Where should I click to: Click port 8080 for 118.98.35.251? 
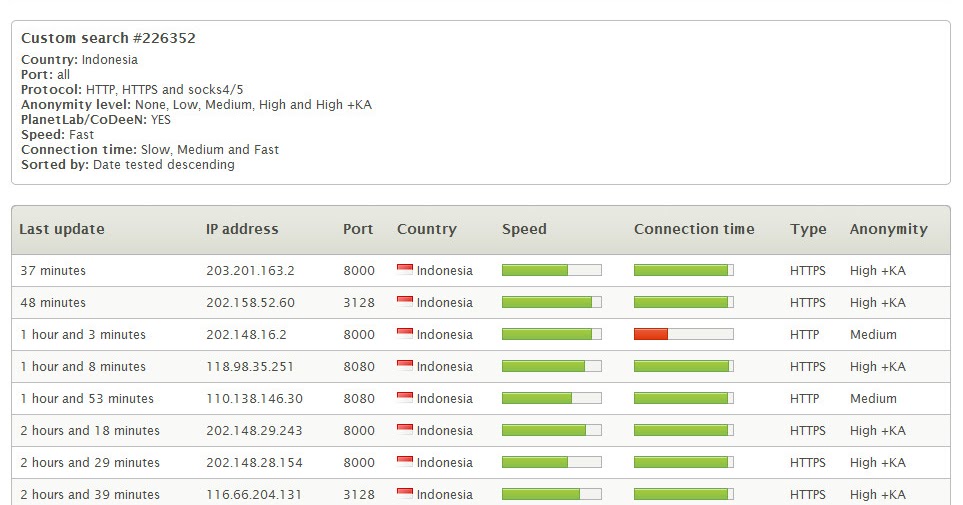pos(359,366)
